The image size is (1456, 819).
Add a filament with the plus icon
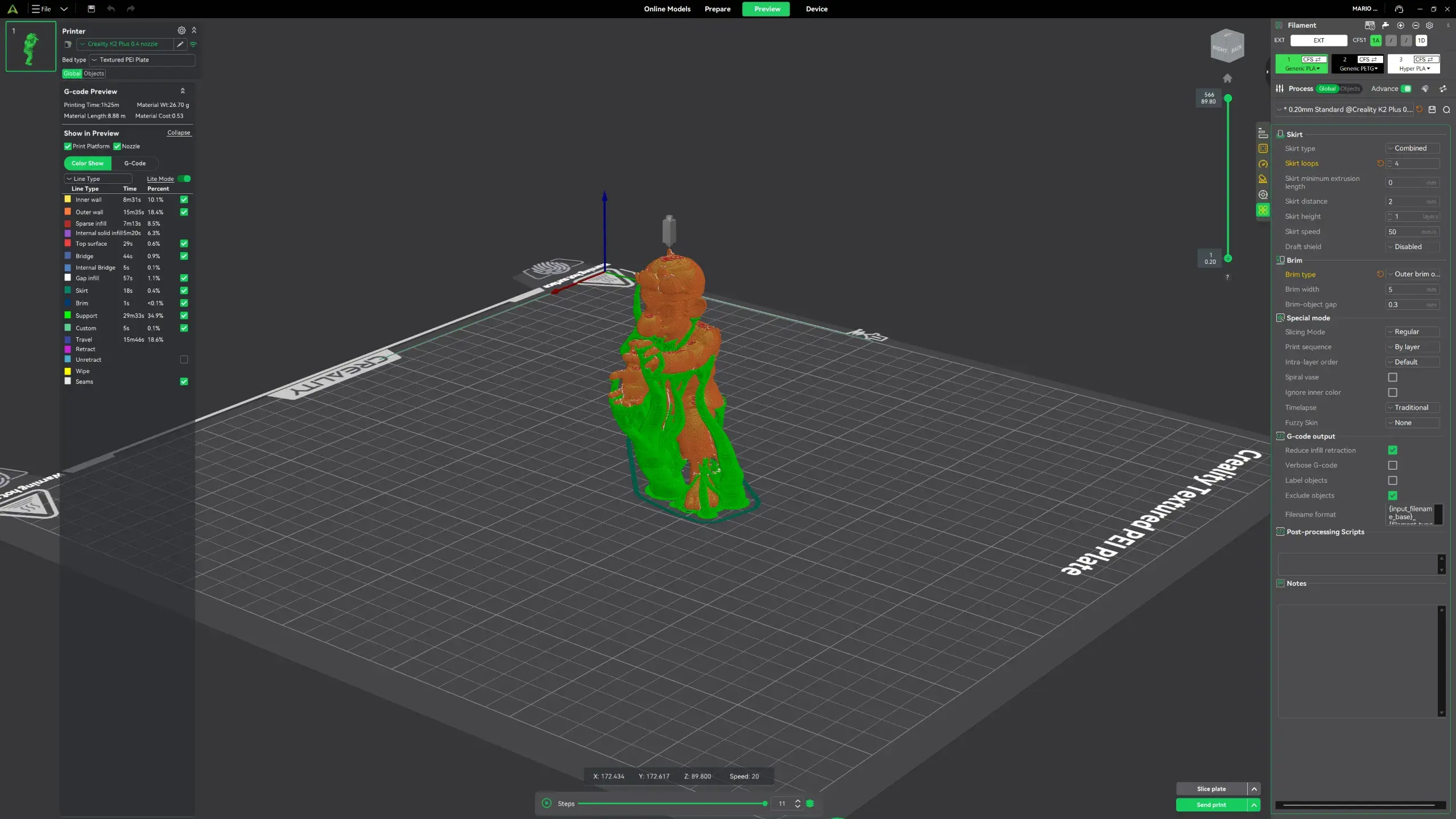tap(1401, 25)
